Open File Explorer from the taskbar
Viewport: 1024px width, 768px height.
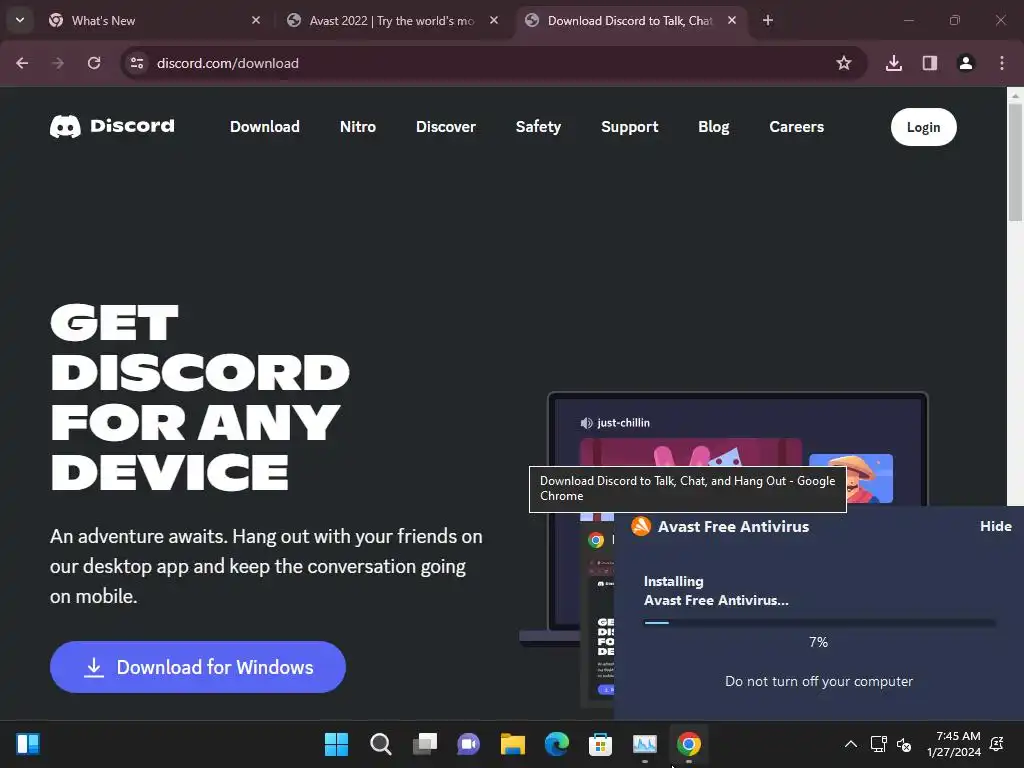(513, 744)
